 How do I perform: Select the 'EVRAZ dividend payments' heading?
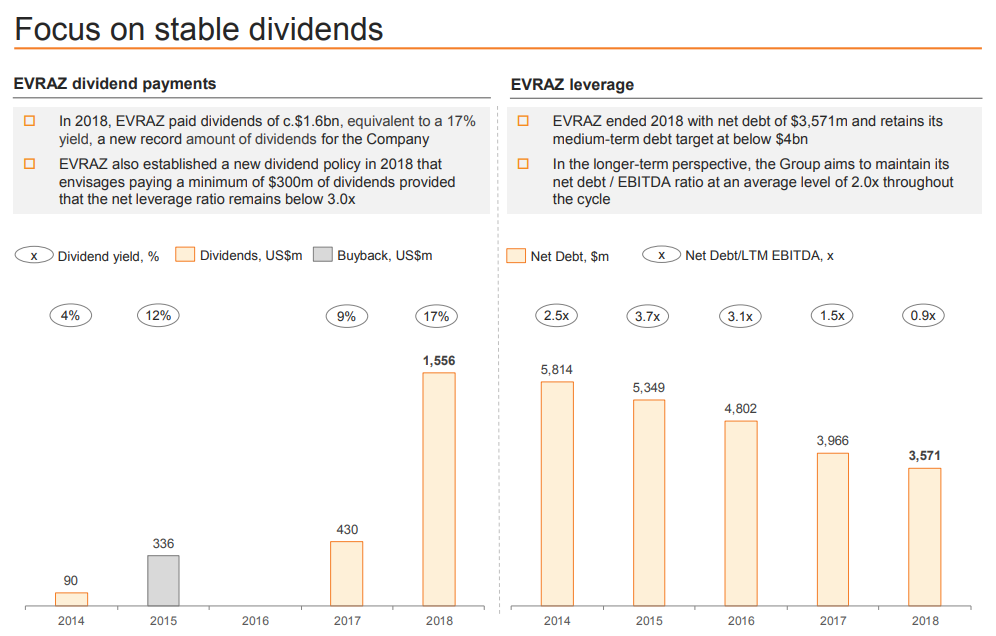115,84
